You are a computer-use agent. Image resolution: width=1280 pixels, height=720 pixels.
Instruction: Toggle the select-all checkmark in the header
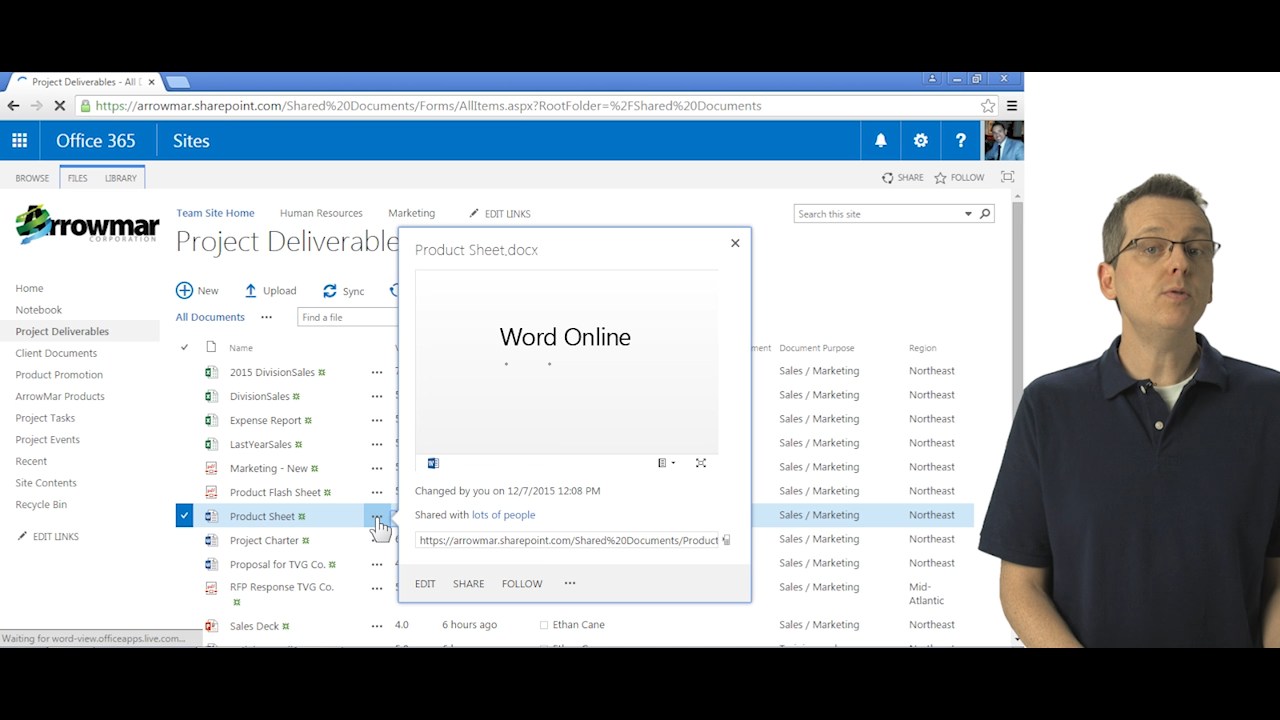(184, 348)
